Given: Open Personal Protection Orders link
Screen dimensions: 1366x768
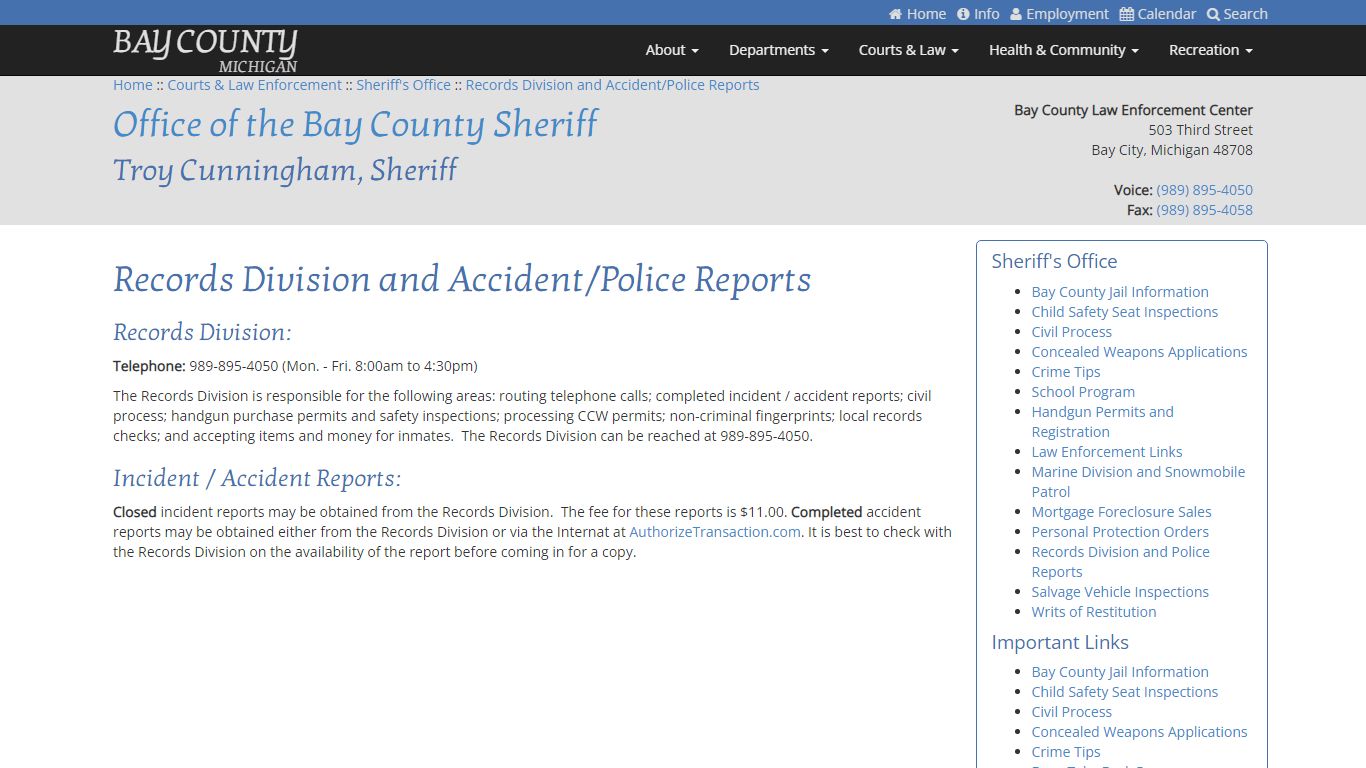Looking at the screenshot, I should point(1120,532).
